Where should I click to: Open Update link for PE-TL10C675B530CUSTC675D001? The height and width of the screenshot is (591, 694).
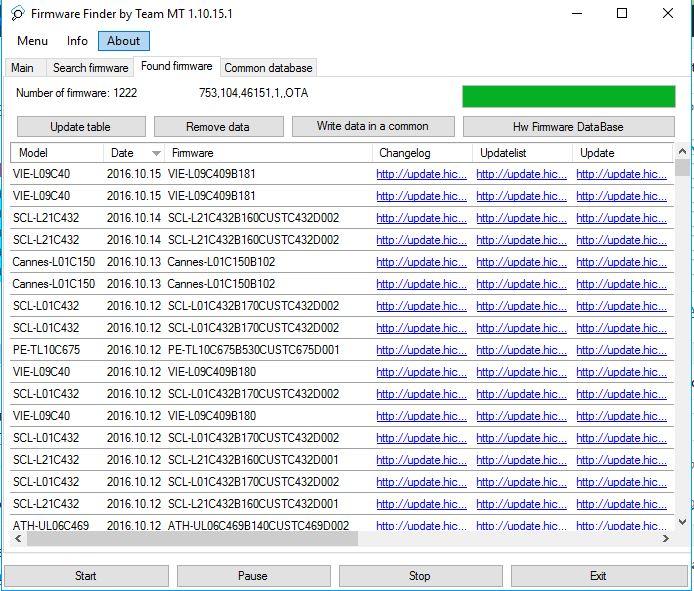[621, 350]
